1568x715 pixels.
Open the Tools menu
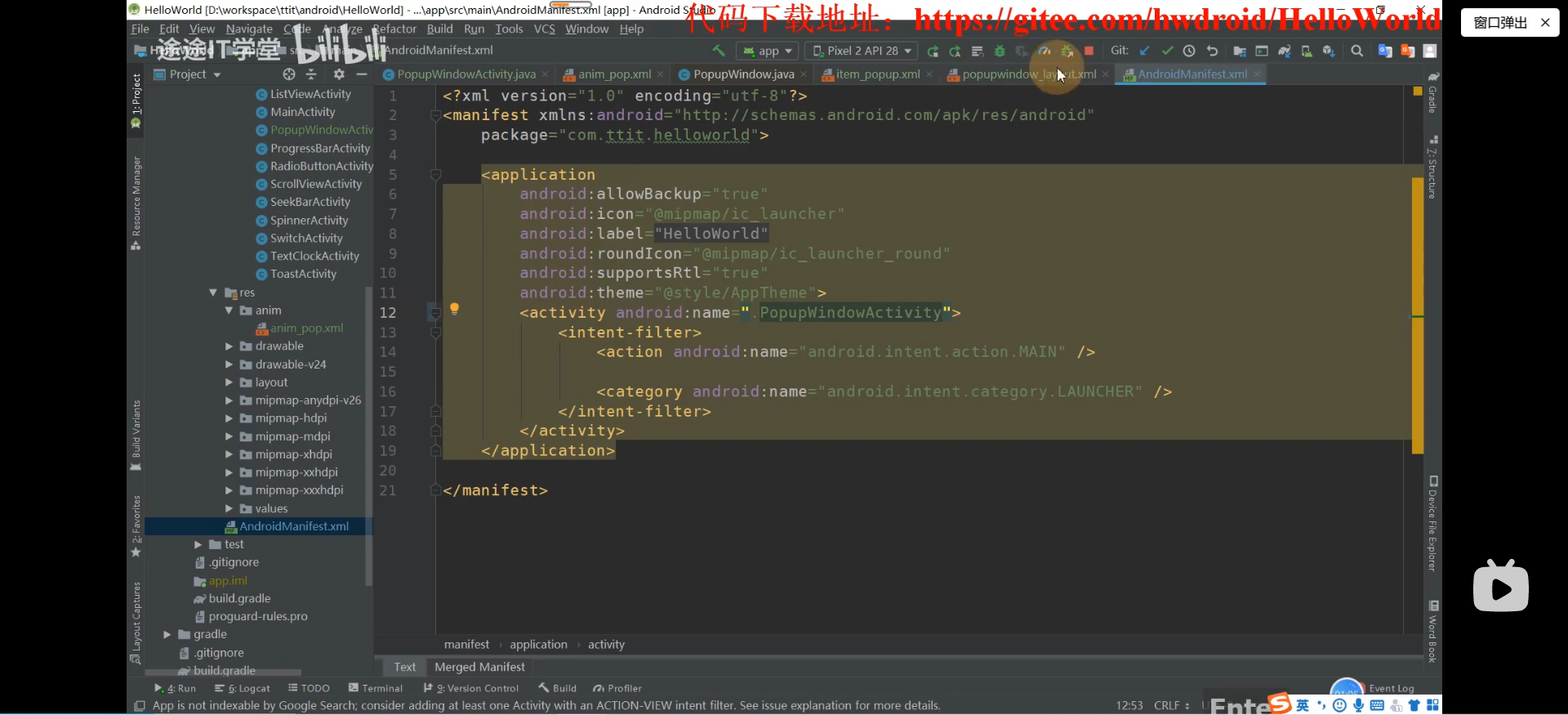pyautogui.click(x=509, y=29)
